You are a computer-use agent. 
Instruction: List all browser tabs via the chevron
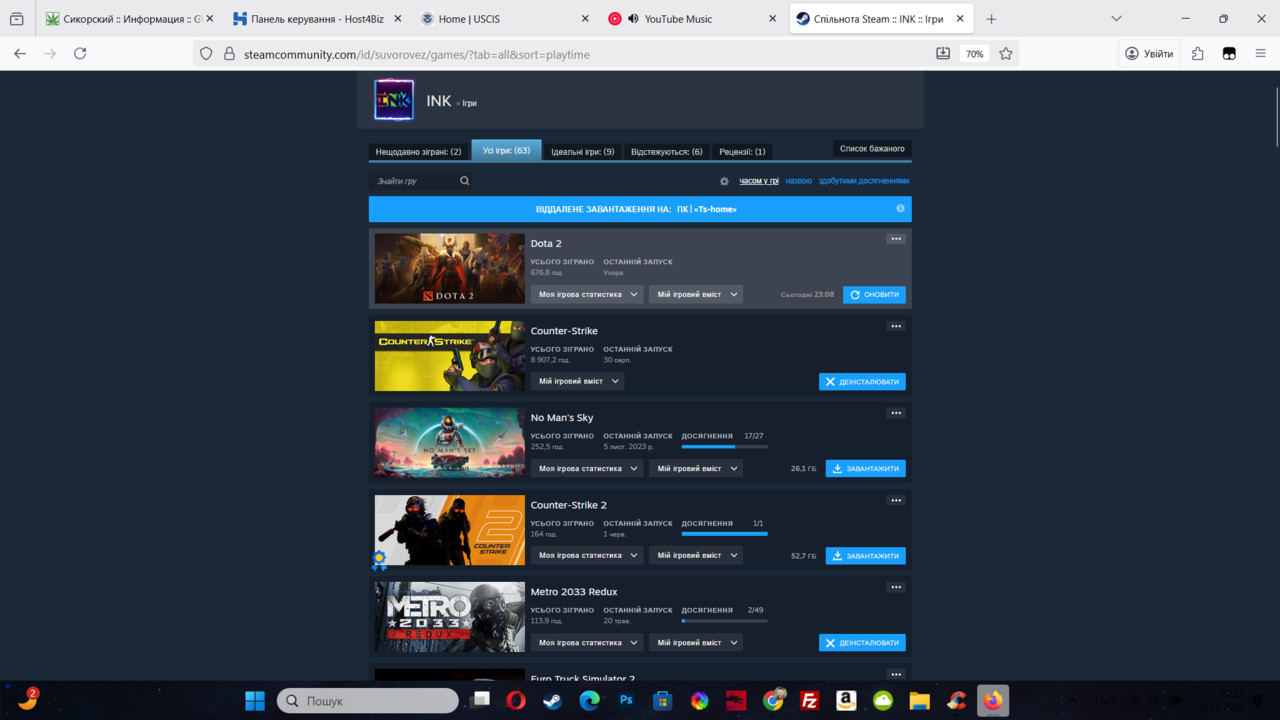click(1116, 19)
